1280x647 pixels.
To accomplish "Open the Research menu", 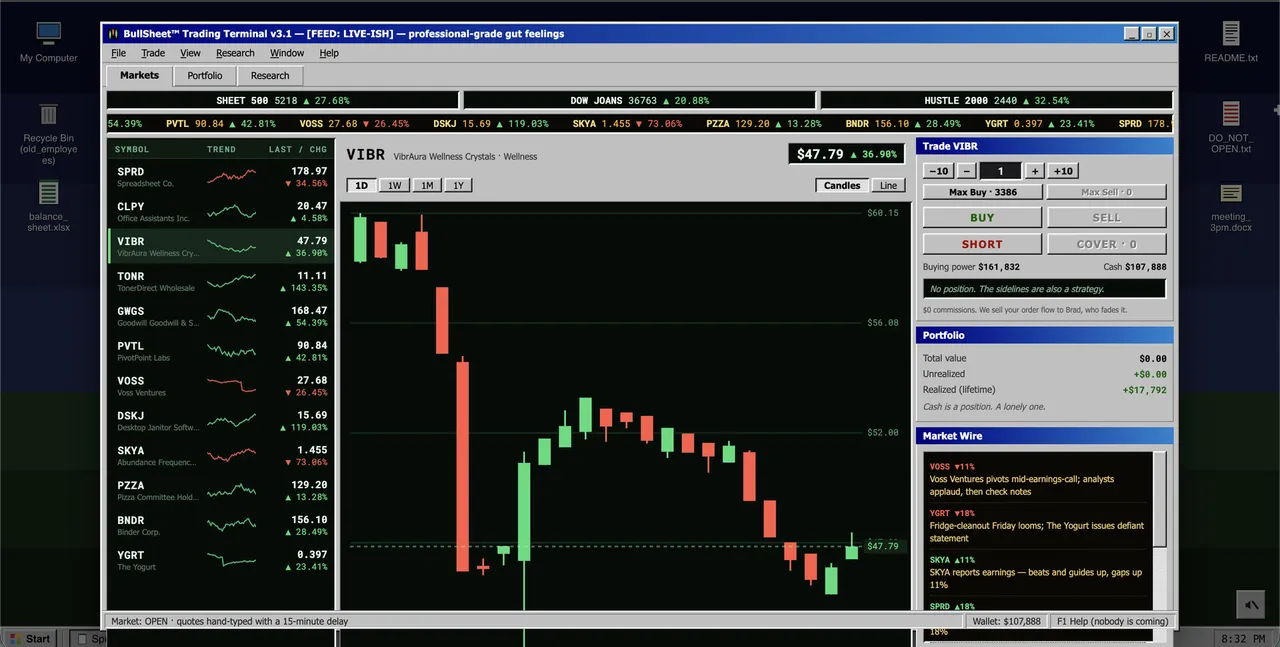I will (x=235, y=53).
